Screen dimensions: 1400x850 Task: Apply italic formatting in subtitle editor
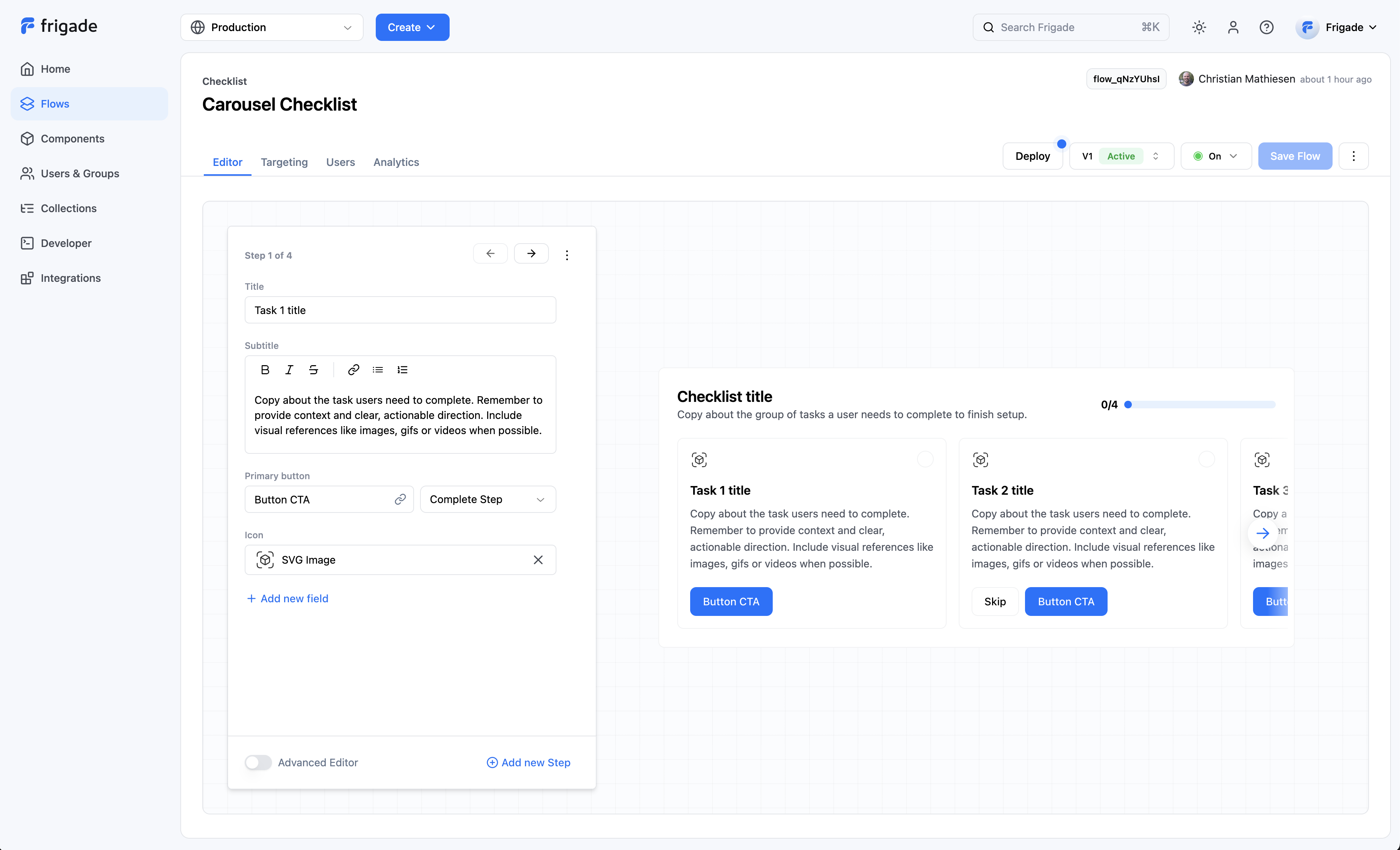(x=289, y=370)
